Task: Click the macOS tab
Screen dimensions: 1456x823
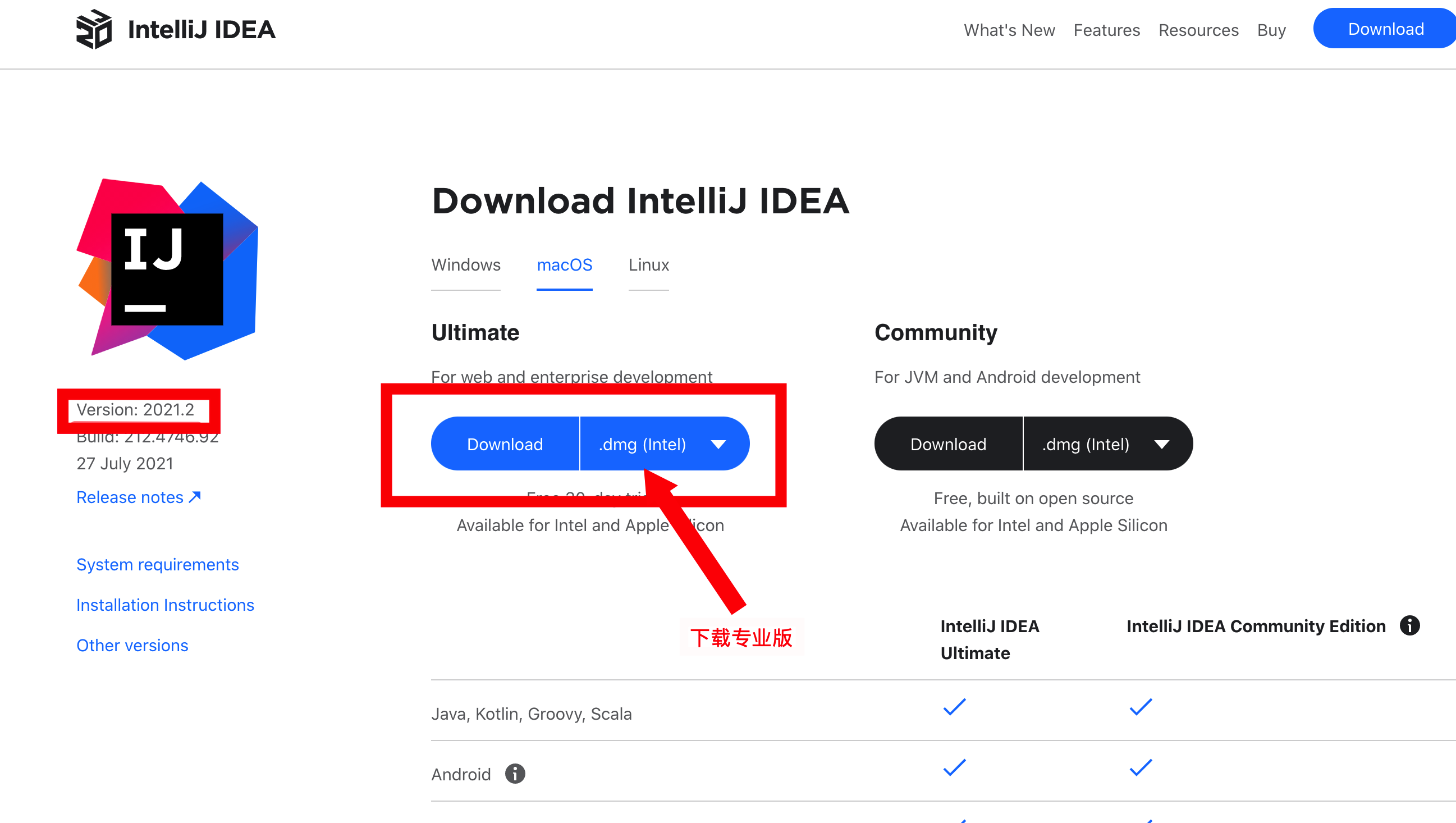Action: tap(564, 264)
